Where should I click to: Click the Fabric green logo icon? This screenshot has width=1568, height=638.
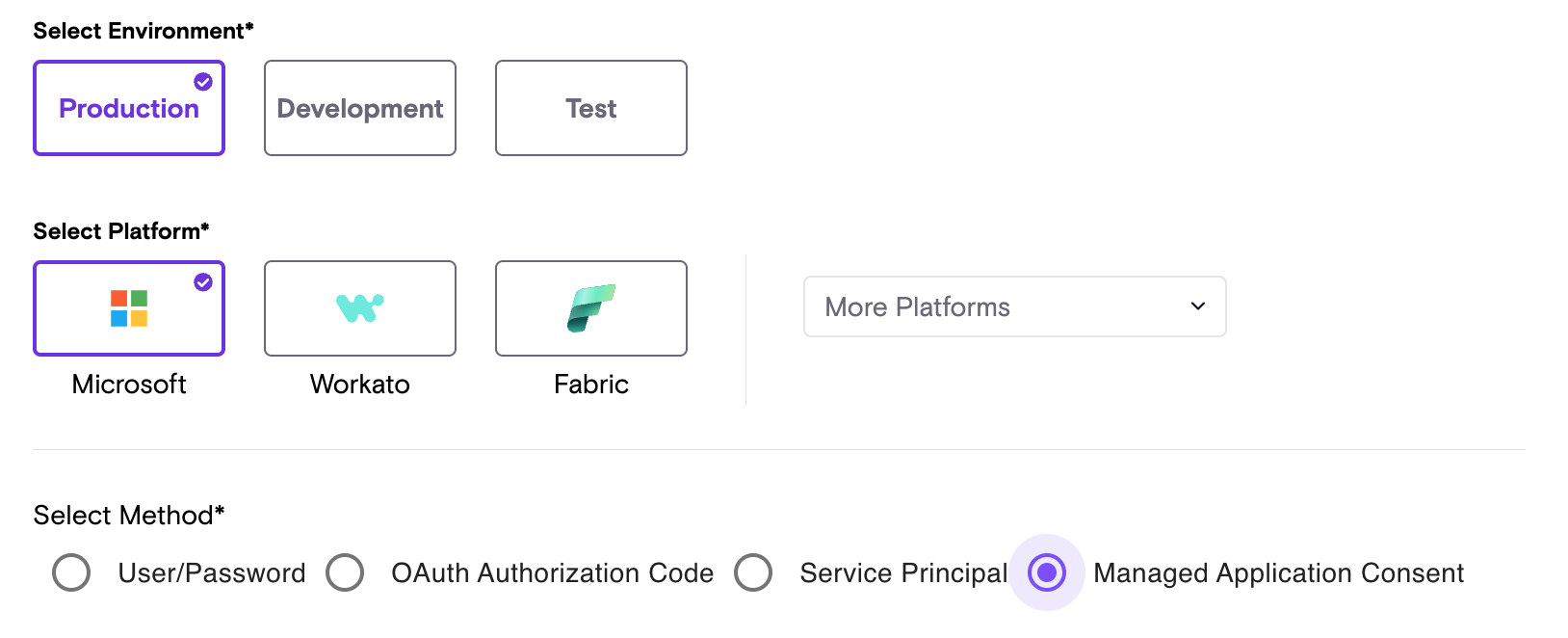pyautogui.click(x=590, y=307)
